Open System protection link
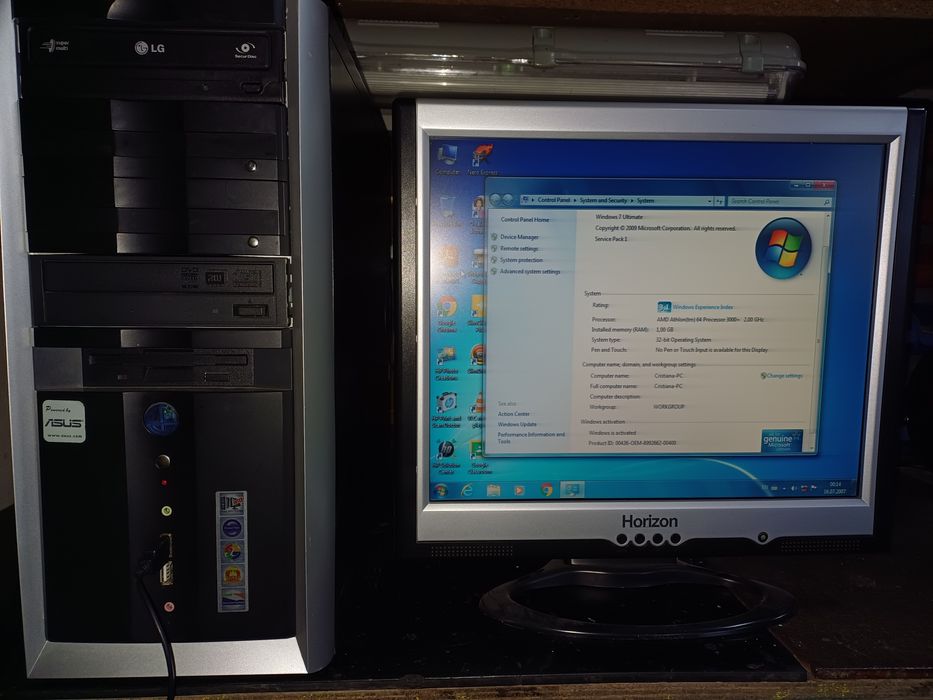The width and height of the screenshot is (933, 700). coord(521,260)
